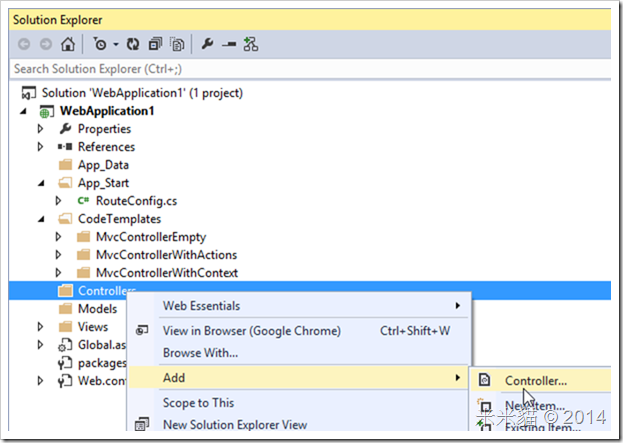Click the Back navigation arrow in toolbar
The image size is (623, 443).
pyautogui.click(x=24, y=44)
